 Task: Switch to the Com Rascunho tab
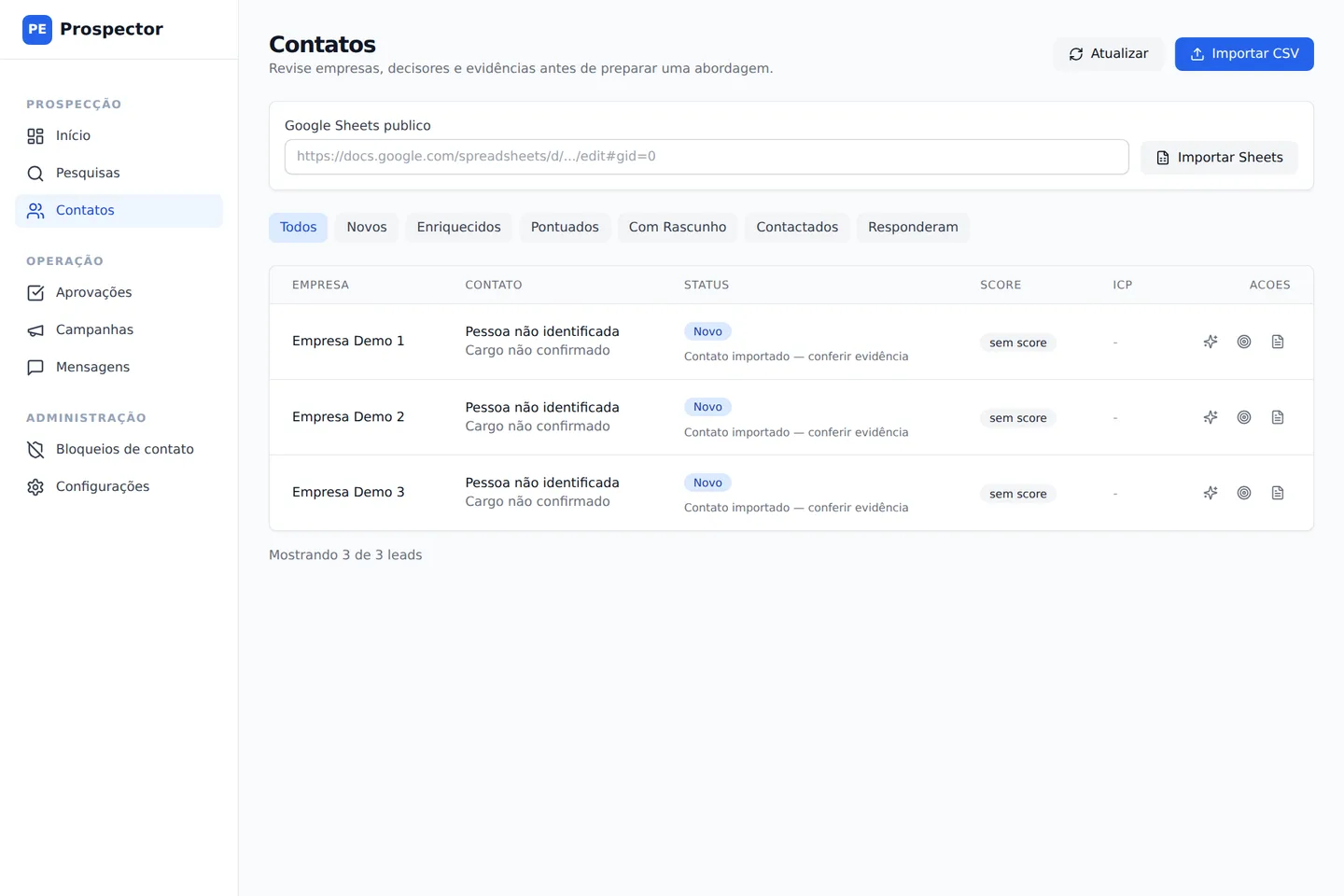coord(678,228)
